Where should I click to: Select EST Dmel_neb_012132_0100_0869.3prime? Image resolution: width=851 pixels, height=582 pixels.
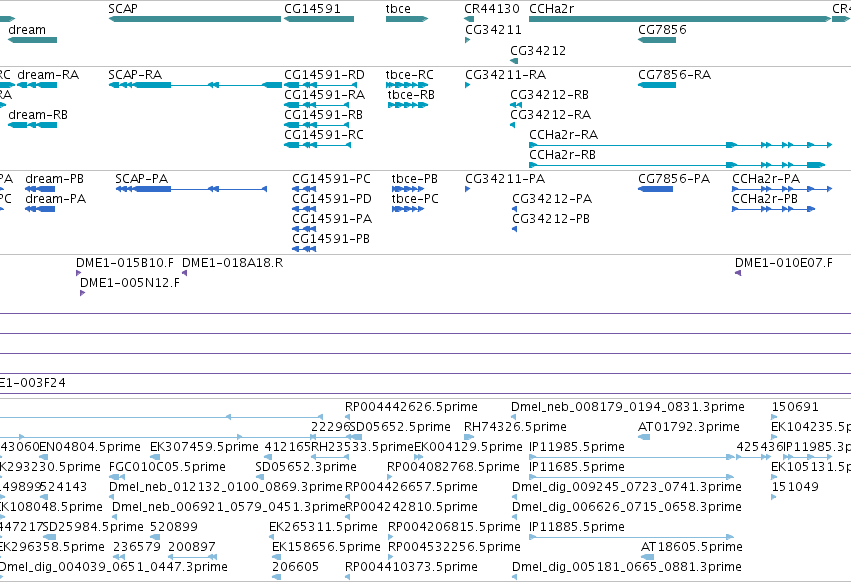(226, 486)
